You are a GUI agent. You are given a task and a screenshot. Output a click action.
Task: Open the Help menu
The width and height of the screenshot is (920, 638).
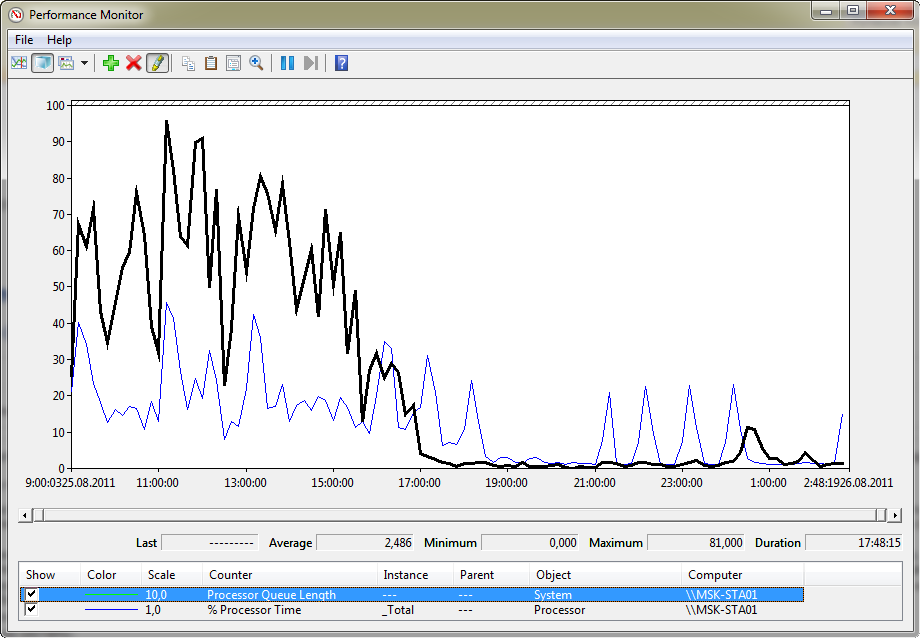coord(59,40)
